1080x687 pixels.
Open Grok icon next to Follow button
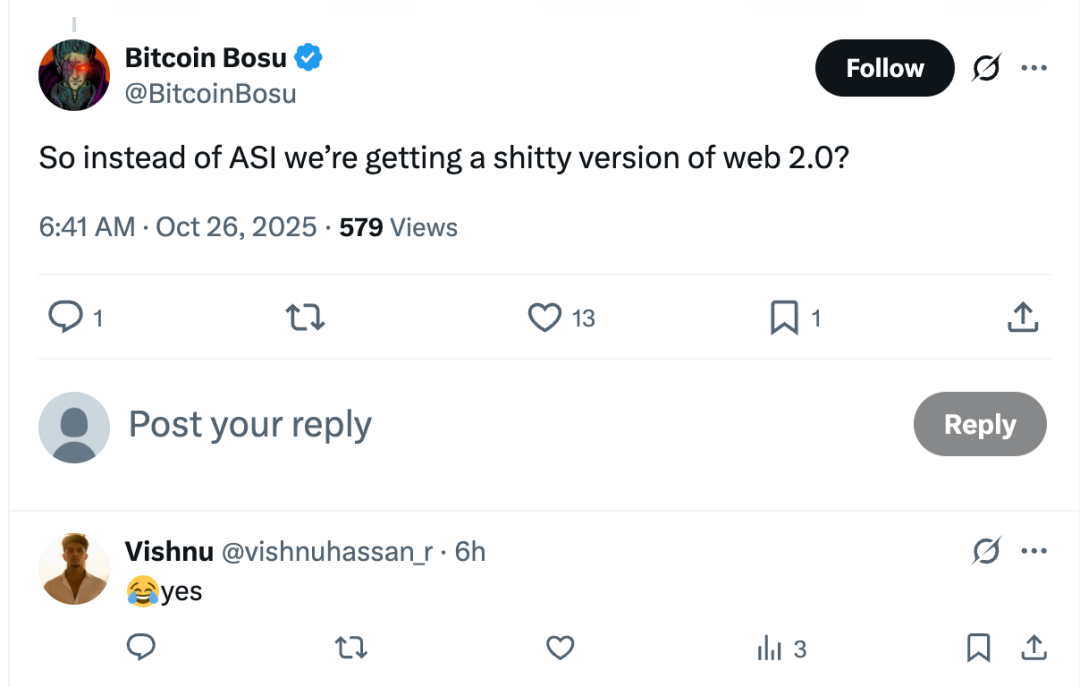tap(987, 68)
